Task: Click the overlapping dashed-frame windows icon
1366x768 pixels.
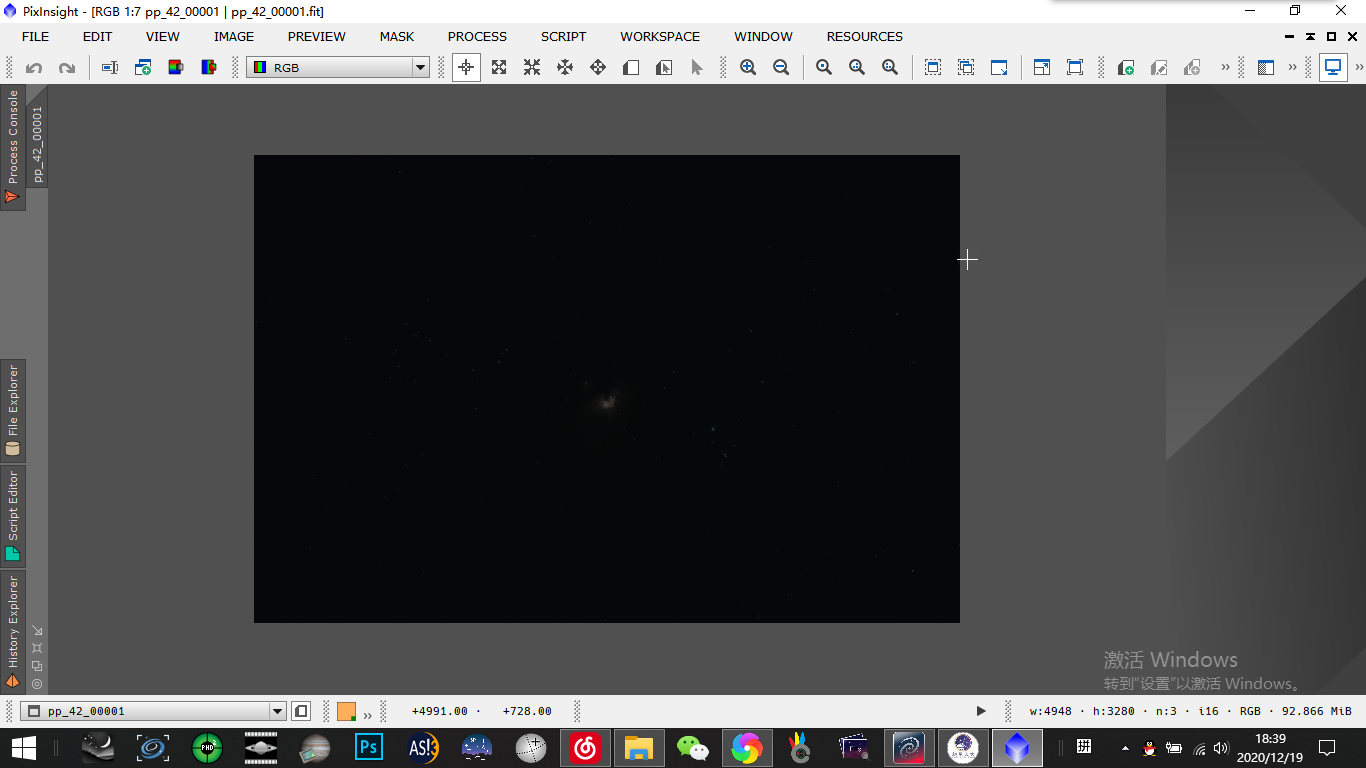Action: pyautogui.click(x=966, y=68)
